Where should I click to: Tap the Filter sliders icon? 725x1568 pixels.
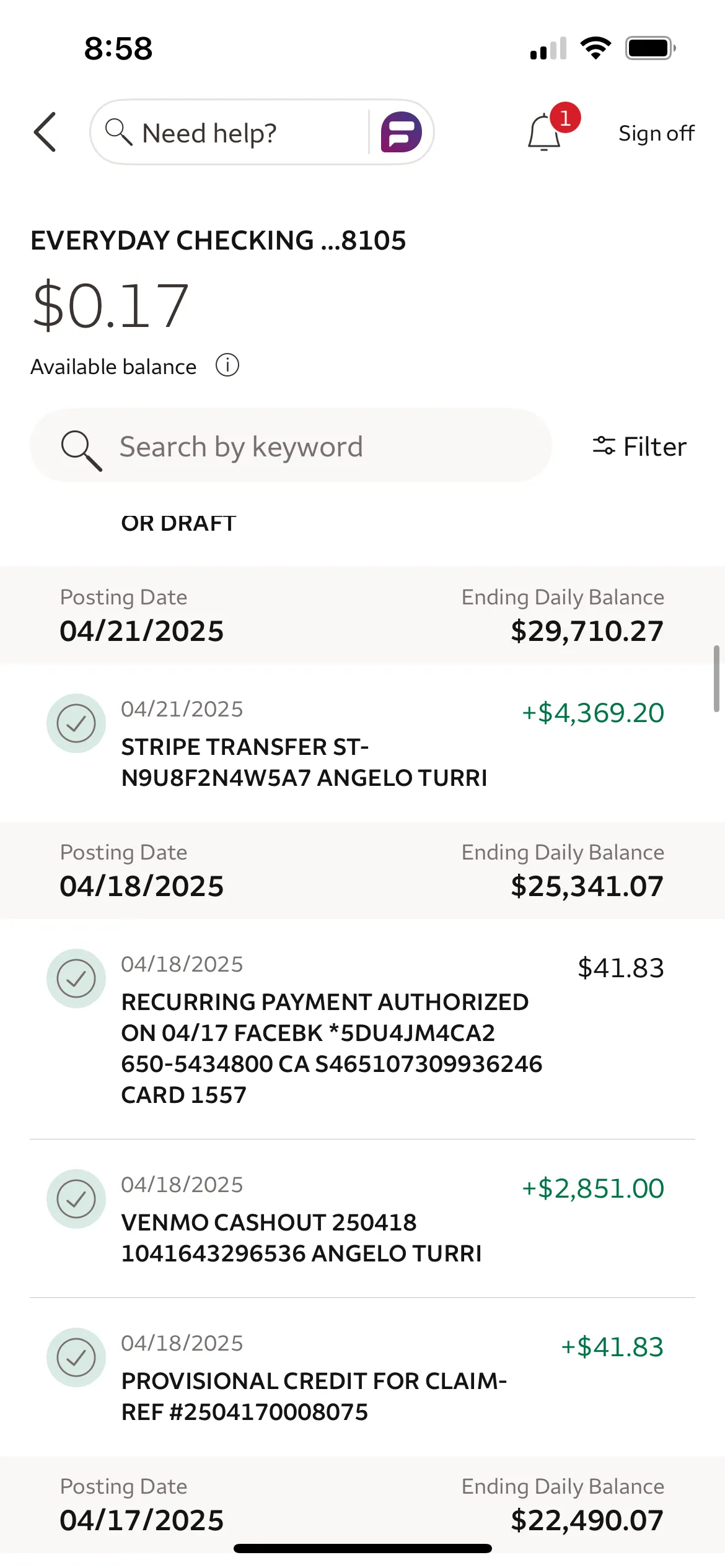604,446
